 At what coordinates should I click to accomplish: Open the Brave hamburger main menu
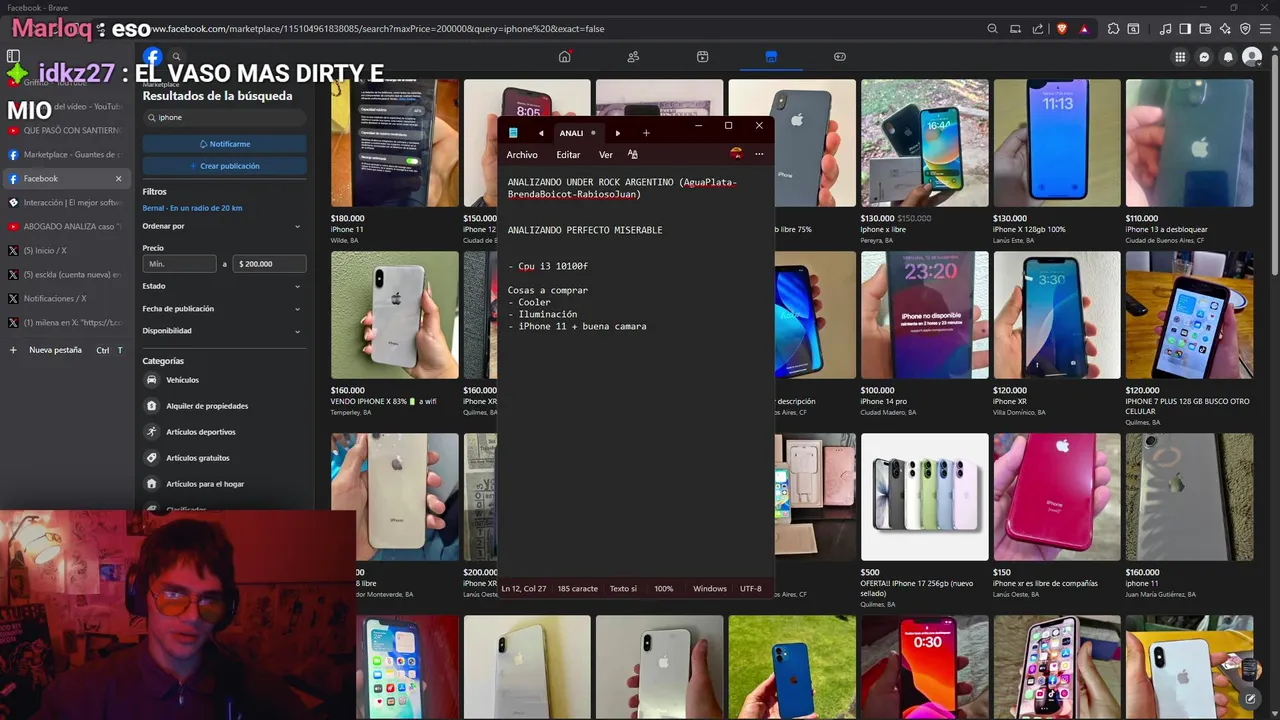(1266, 29)
